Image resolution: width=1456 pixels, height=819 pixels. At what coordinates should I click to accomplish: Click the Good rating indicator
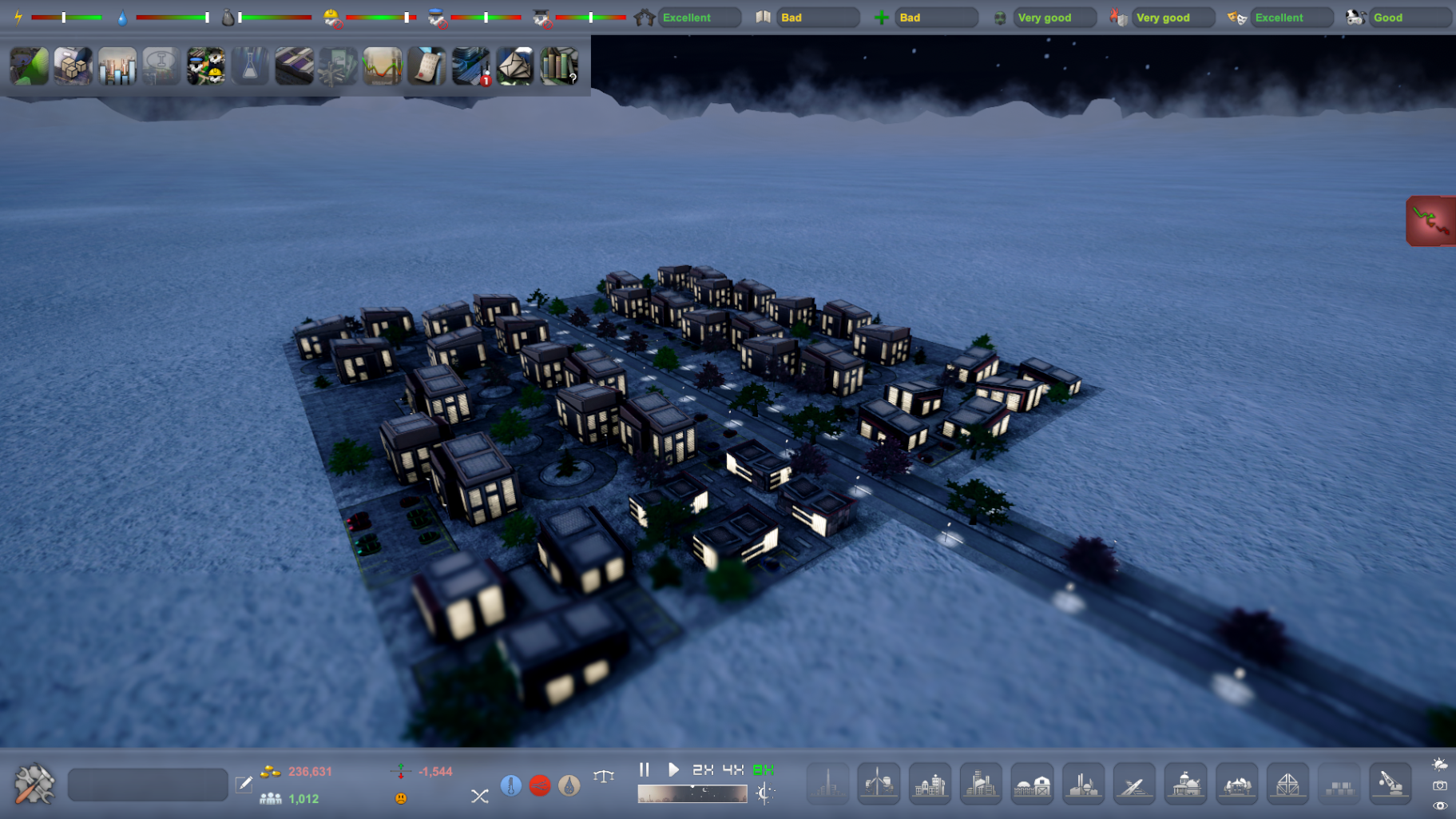[1410, 18]
